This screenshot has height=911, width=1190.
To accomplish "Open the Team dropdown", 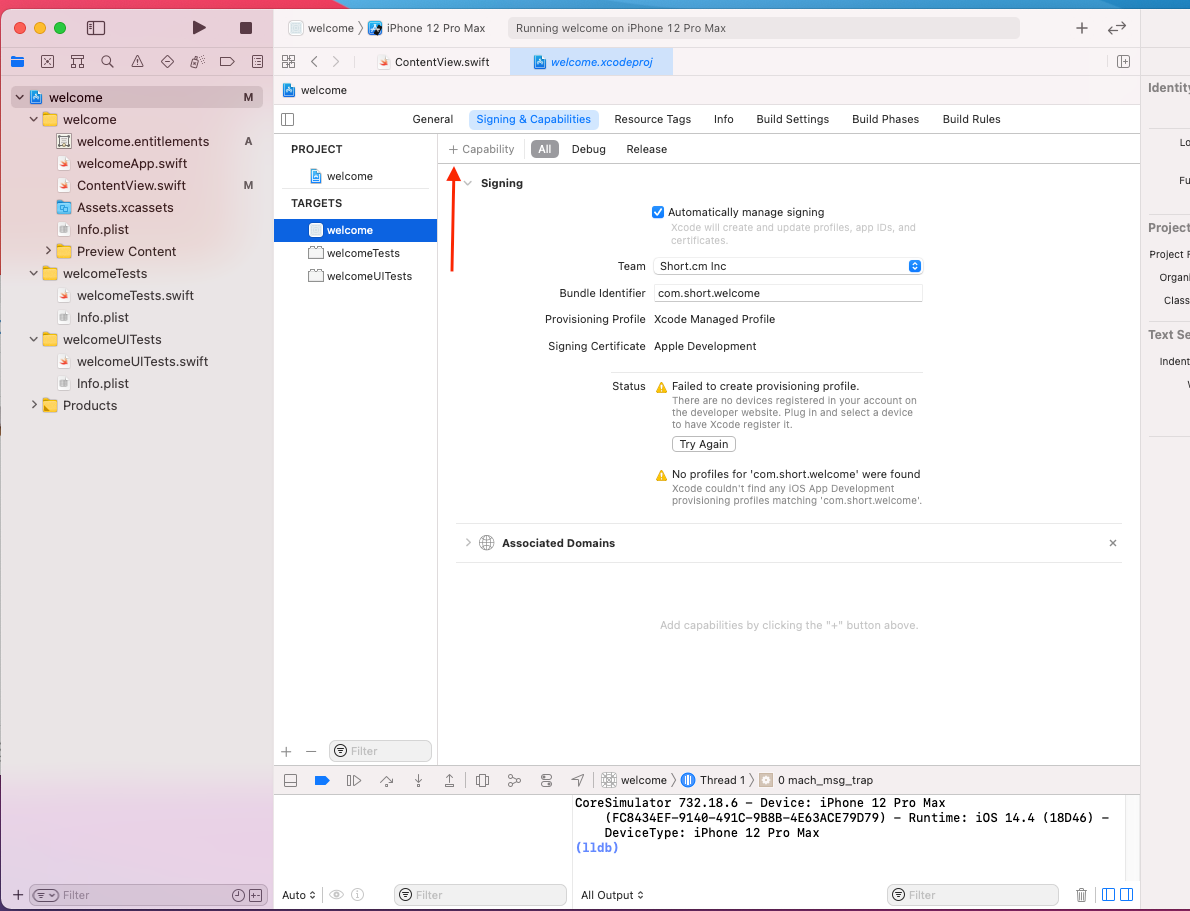I will pyautogui.click(x=788, y=266).
